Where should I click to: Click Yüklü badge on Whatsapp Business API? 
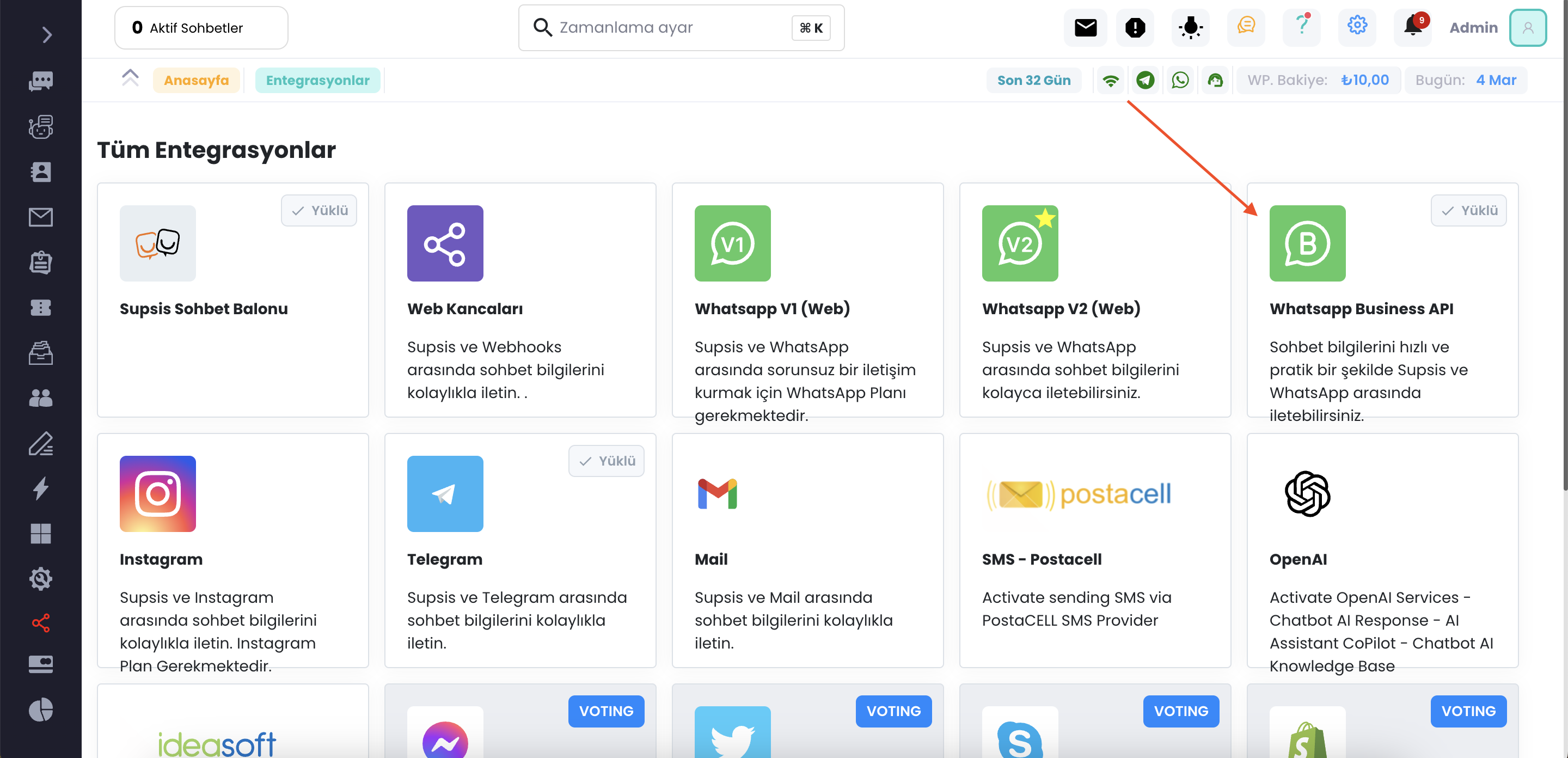click(1468, 211)
